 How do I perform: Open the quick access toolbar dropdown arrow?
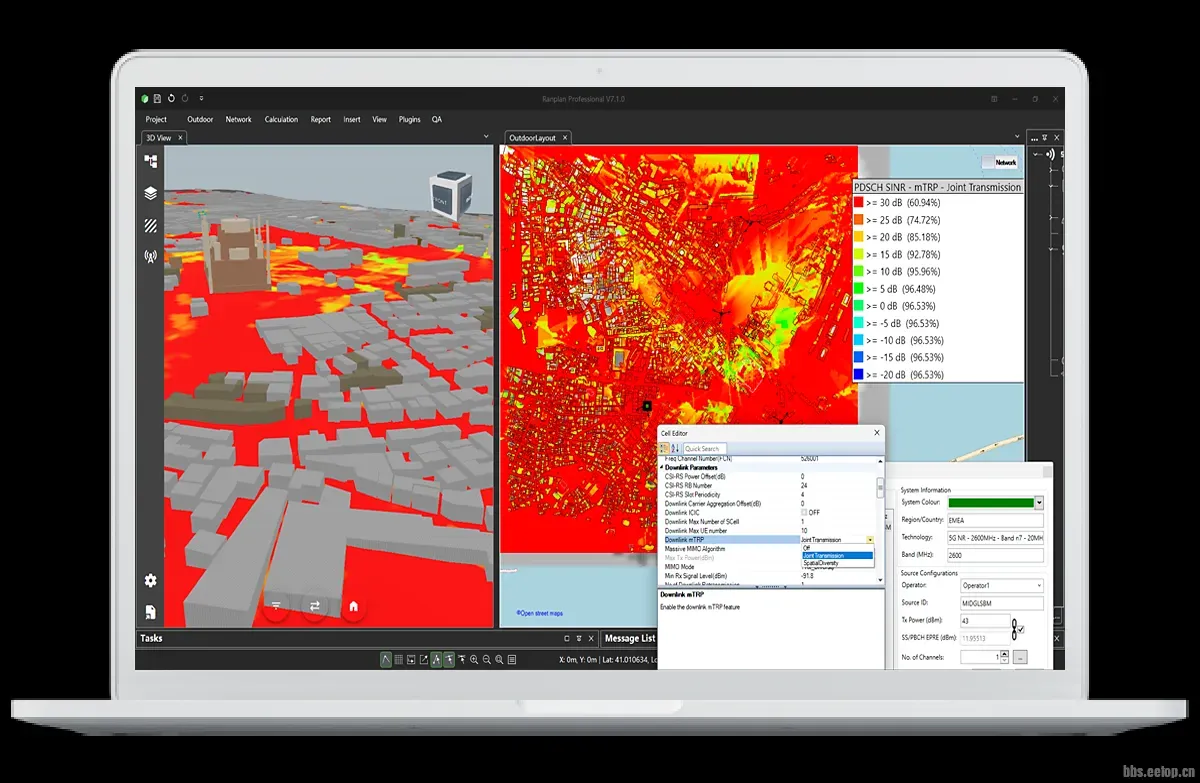[x=201, y=99]
